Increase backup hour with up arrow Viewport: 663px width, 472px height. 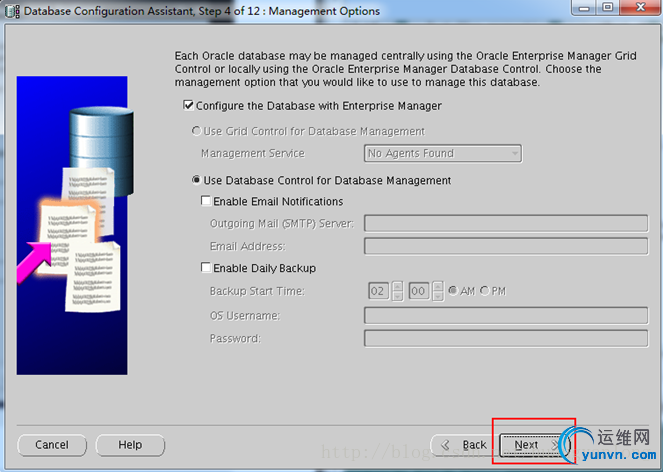(x=397, y=286)
